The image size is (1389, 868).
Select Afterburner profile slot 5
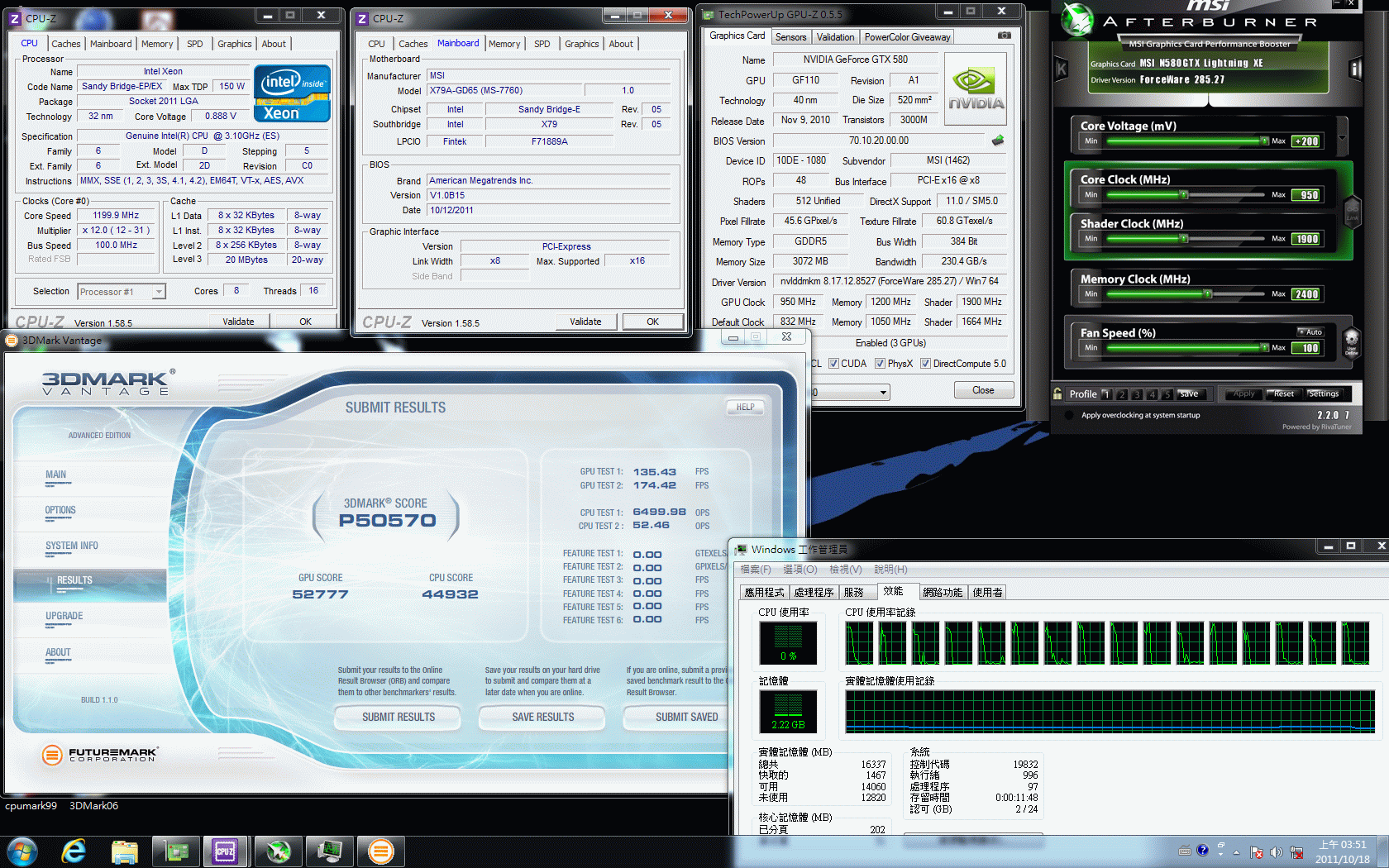(1167, 394)
